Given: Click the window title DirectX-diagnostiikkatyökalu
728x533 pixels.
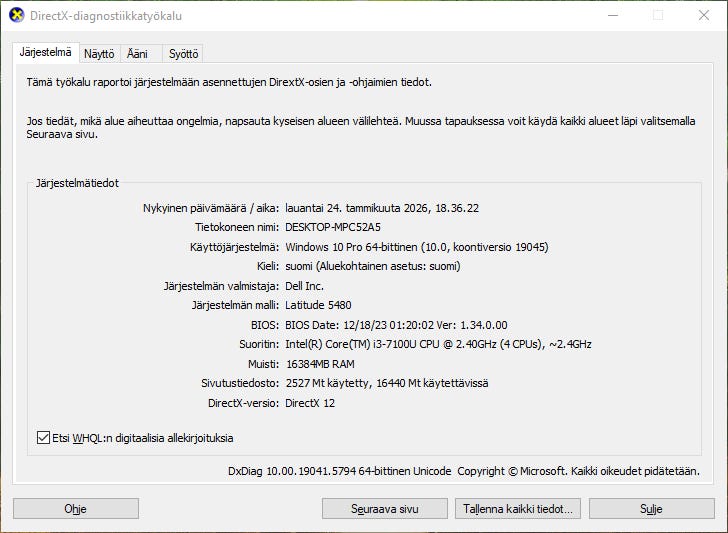Looking at the screenshot, I should (x=106, y=15).
